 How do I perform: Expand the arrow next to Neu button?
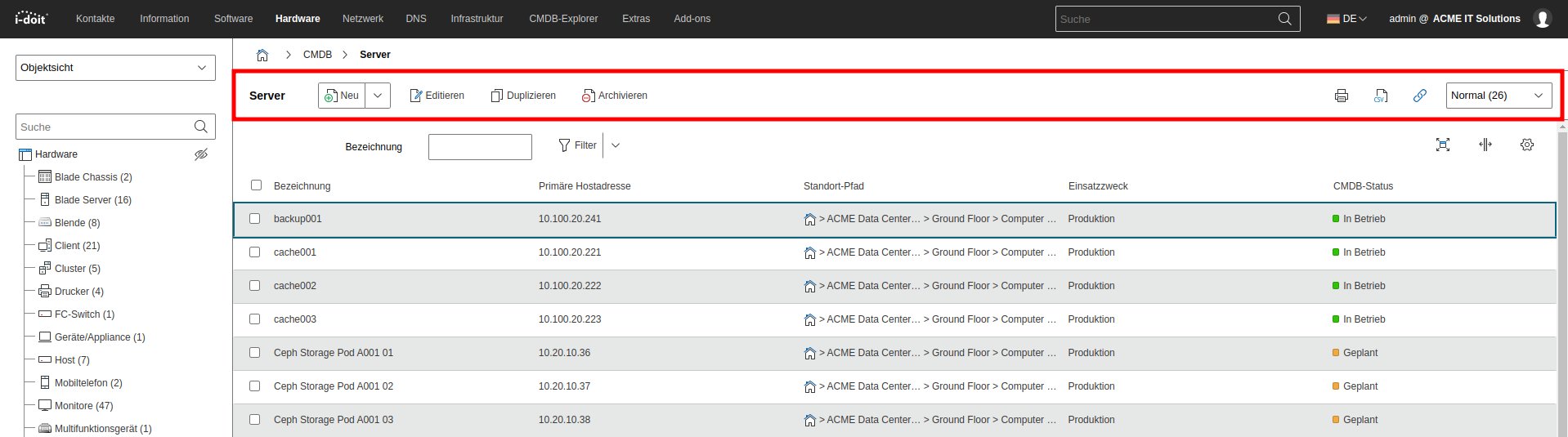pyautogui.click(x=378, y=96)
